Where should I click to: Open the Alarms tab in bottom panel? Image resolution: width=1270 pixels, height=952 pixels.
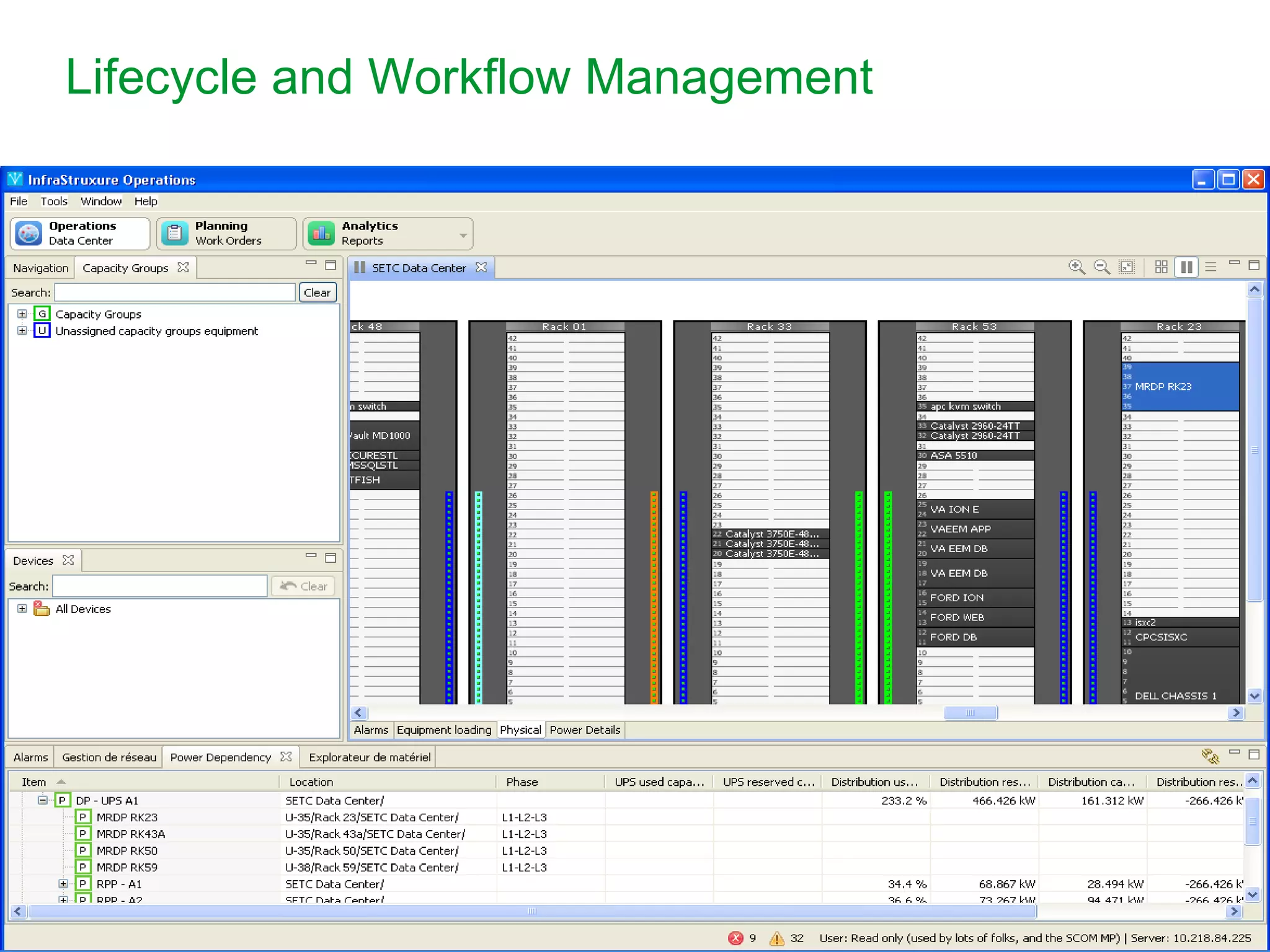pyautogui.click(x=30, y=757)
